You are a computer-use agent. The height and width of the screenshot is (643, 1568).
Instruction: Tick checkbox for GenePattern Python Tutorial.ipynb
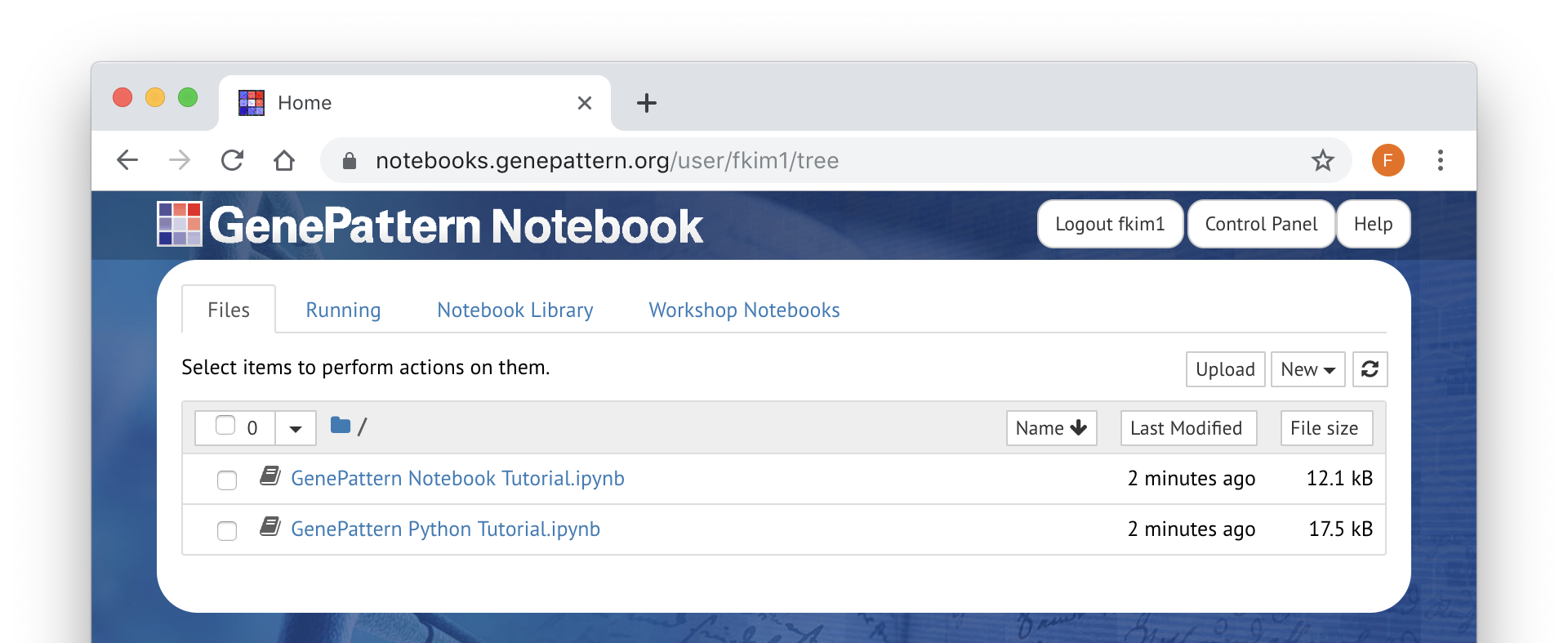227,530
